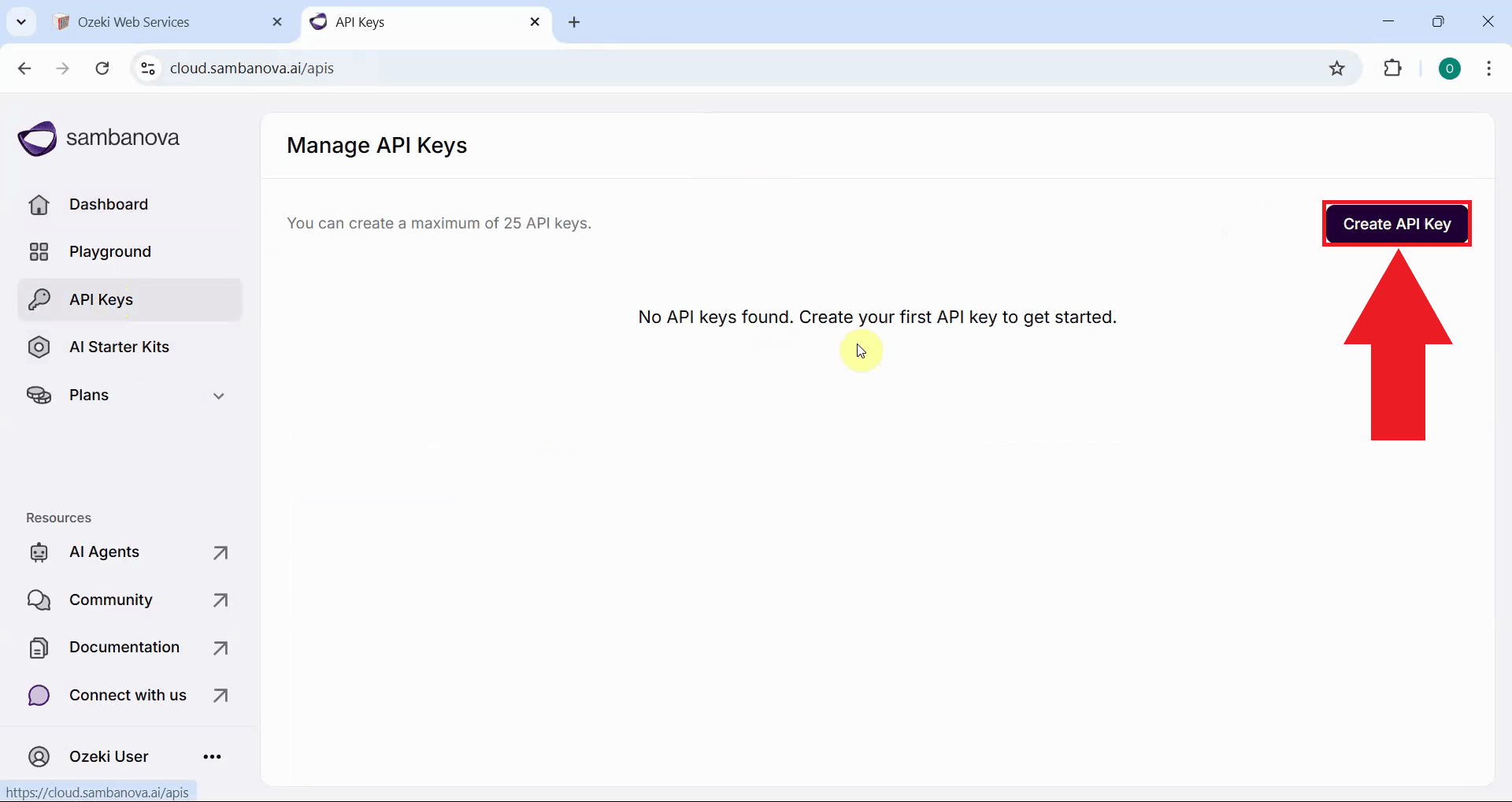Bookmark the page with the star icon

1338,69
